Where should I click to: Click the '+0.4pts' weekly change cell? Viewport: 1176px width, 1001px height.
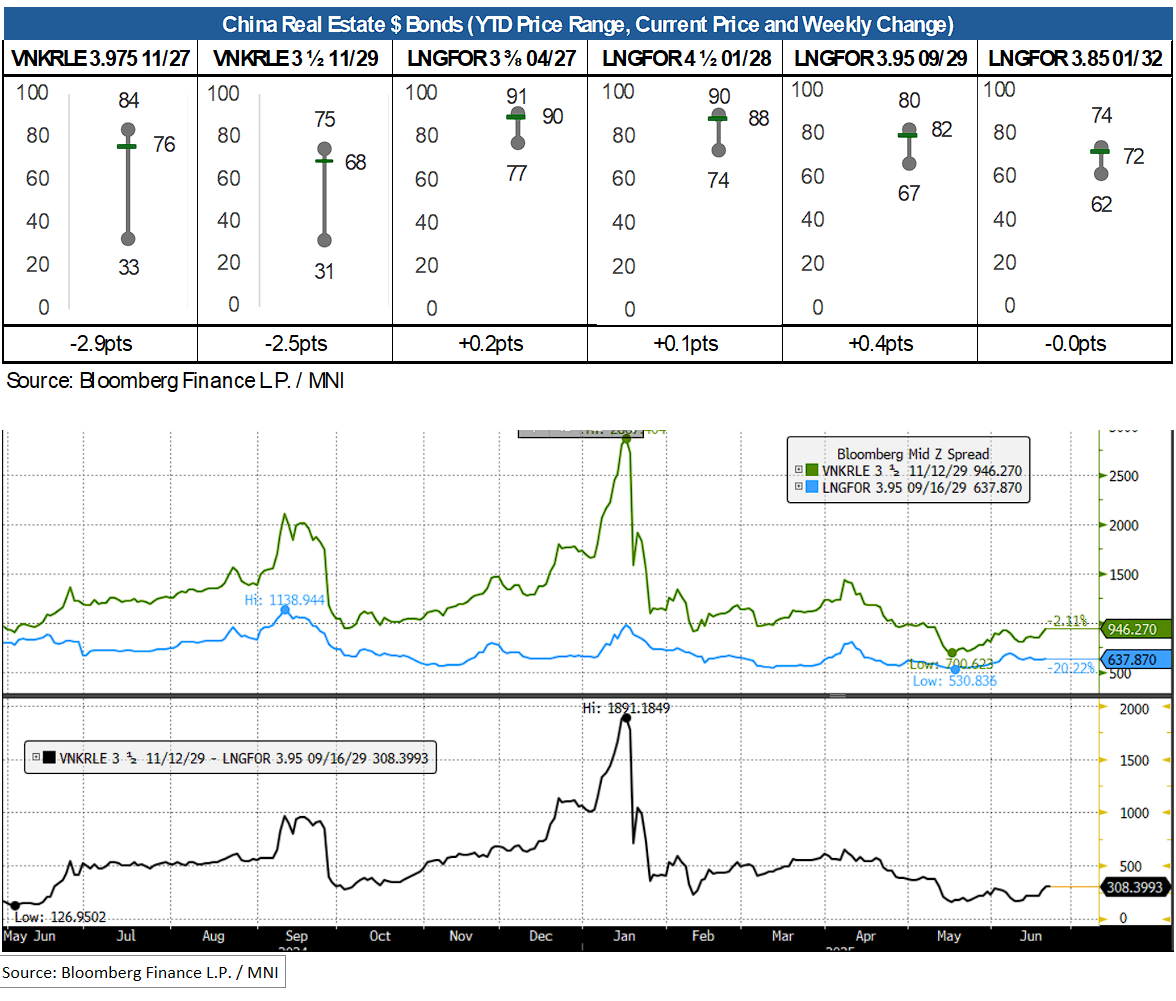point(880,343)
